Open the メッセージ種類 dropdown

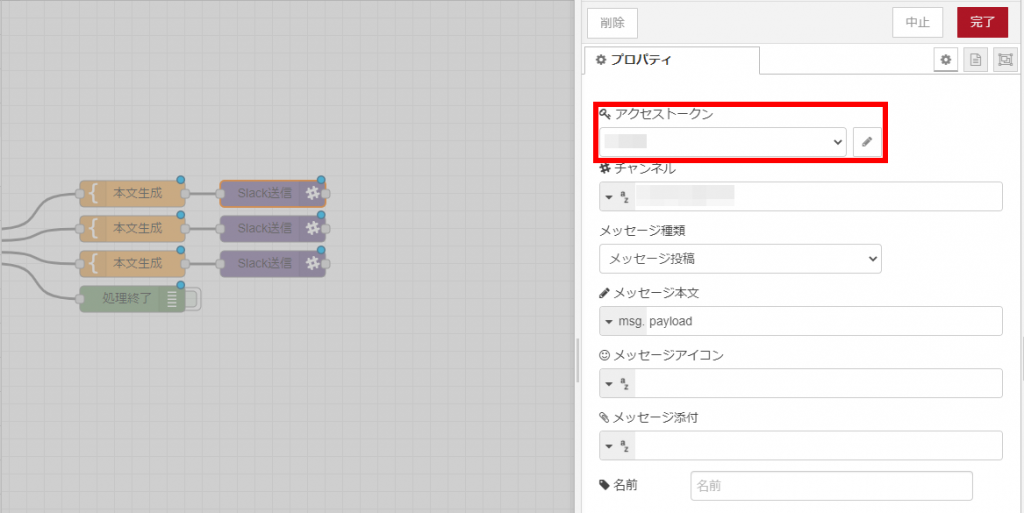741,258
